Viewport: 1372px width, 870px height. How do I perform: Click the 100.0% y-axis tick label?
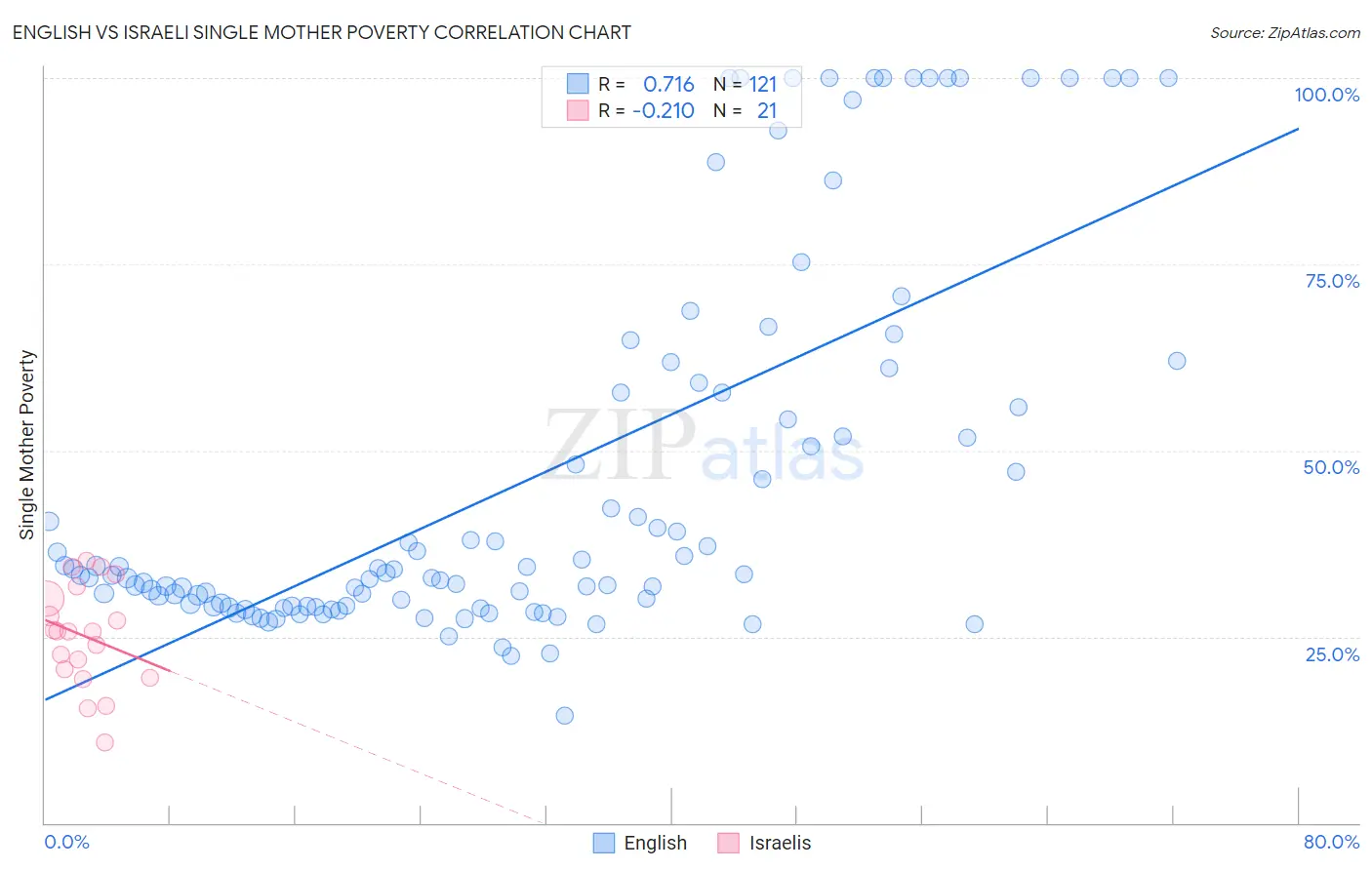coord(1326,95)
